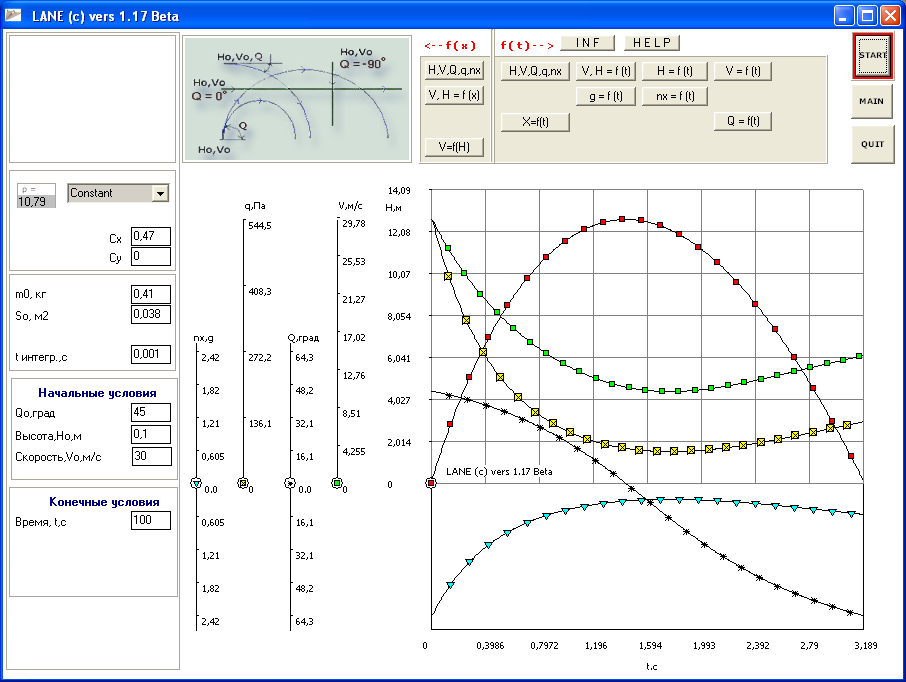Click the Cx coefficient input field
906x682 pixels.
pyautogui.click(x=150, y=236)
